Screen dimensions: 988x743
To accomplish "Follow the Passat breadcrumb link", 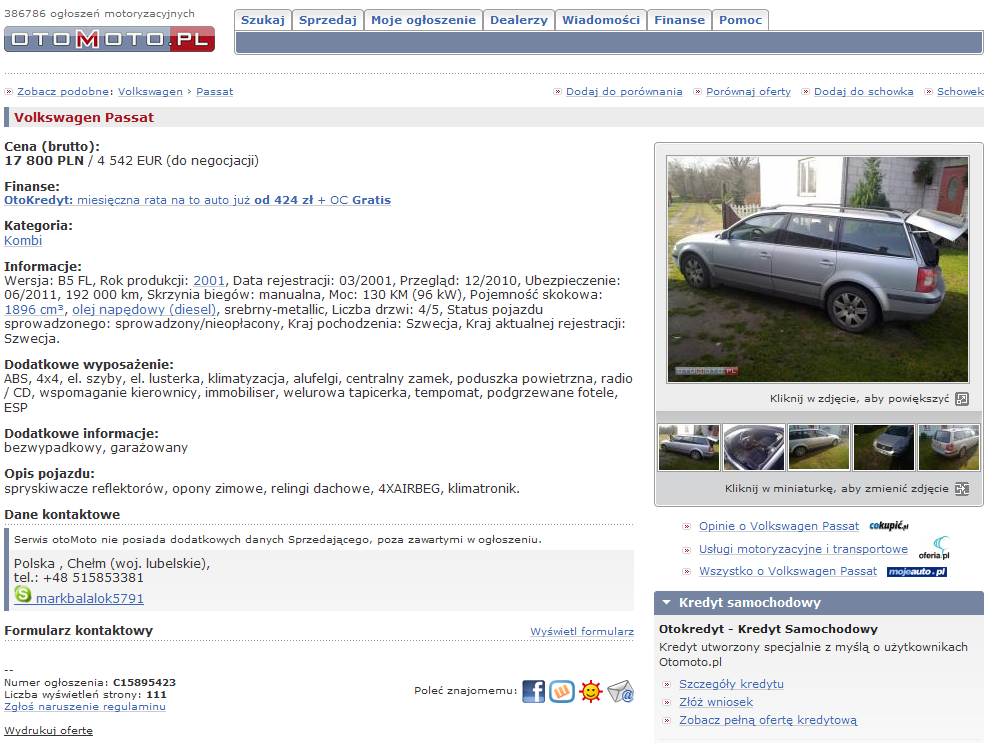I will [214, 91].
